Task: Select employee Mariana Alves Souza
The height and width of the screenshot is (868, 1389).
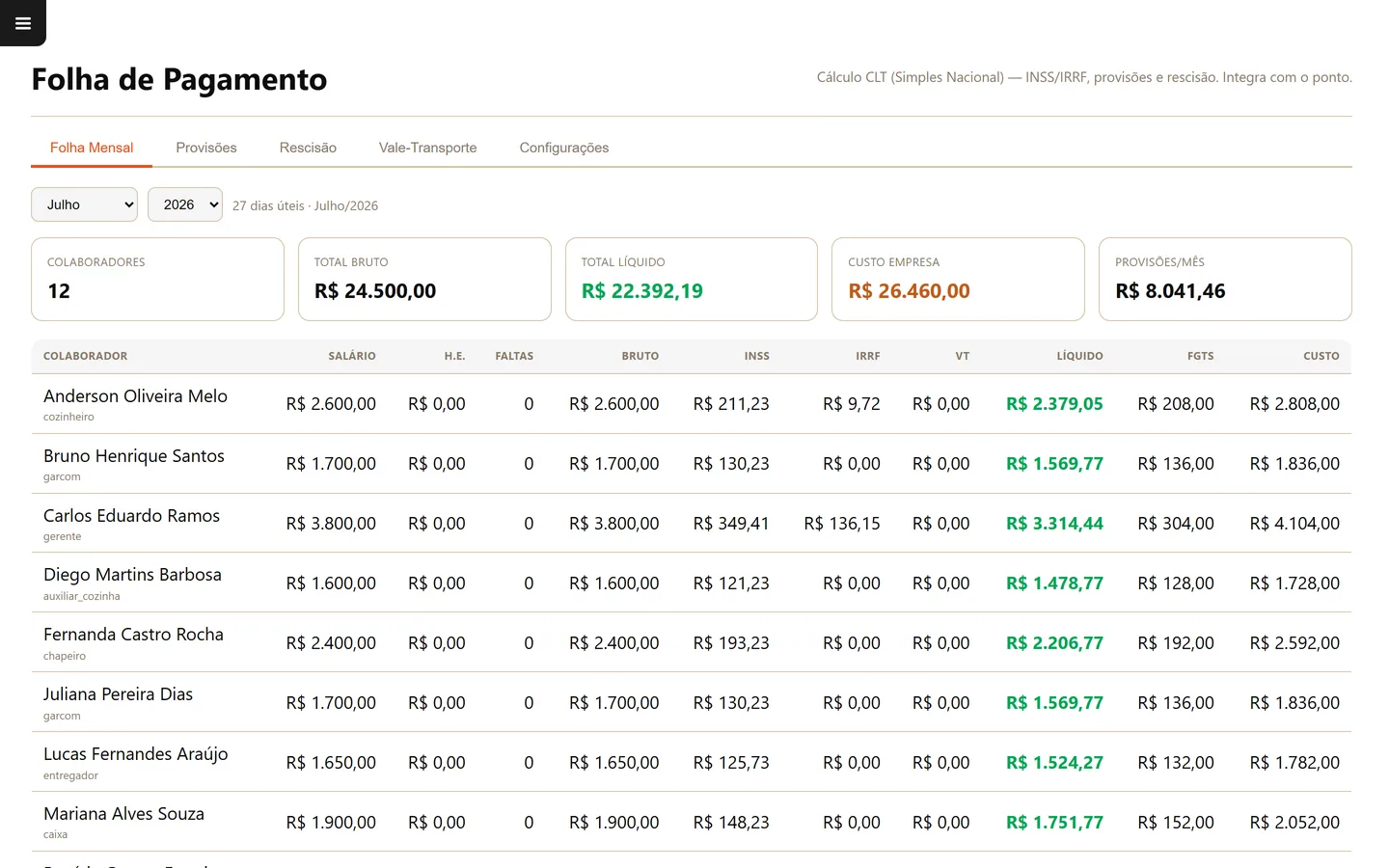Action: tap(123, 814)
